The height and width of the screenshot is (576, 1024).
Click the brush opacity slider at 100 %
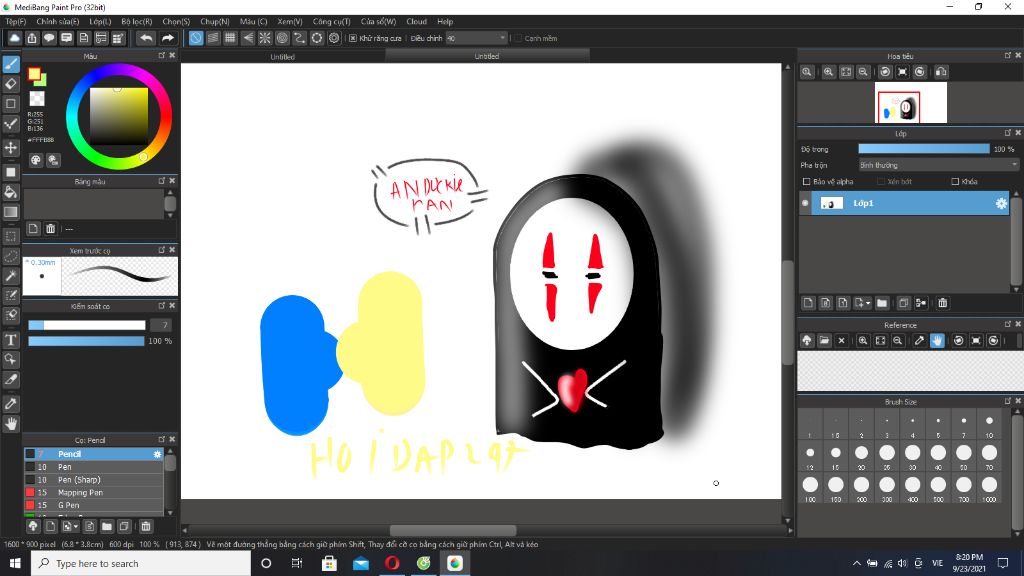tap(86, 341)
